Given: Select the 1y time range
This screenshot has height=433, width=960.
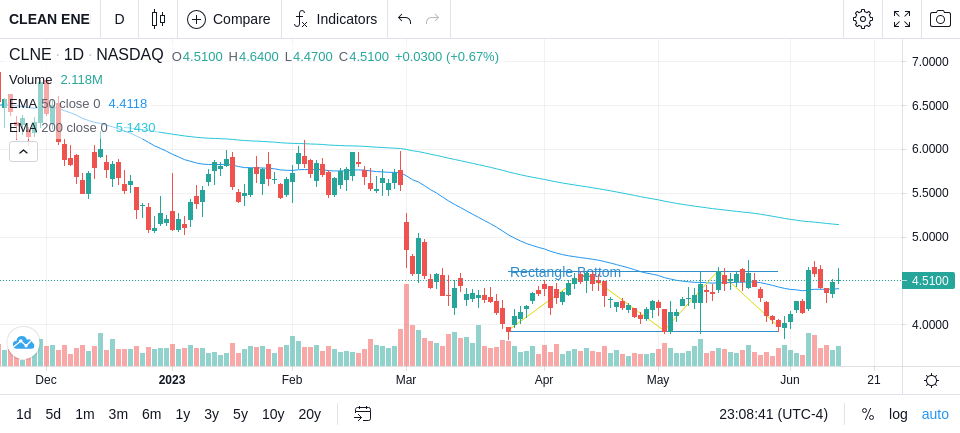Looking at the screenshot, I should [x=182, y=415].
